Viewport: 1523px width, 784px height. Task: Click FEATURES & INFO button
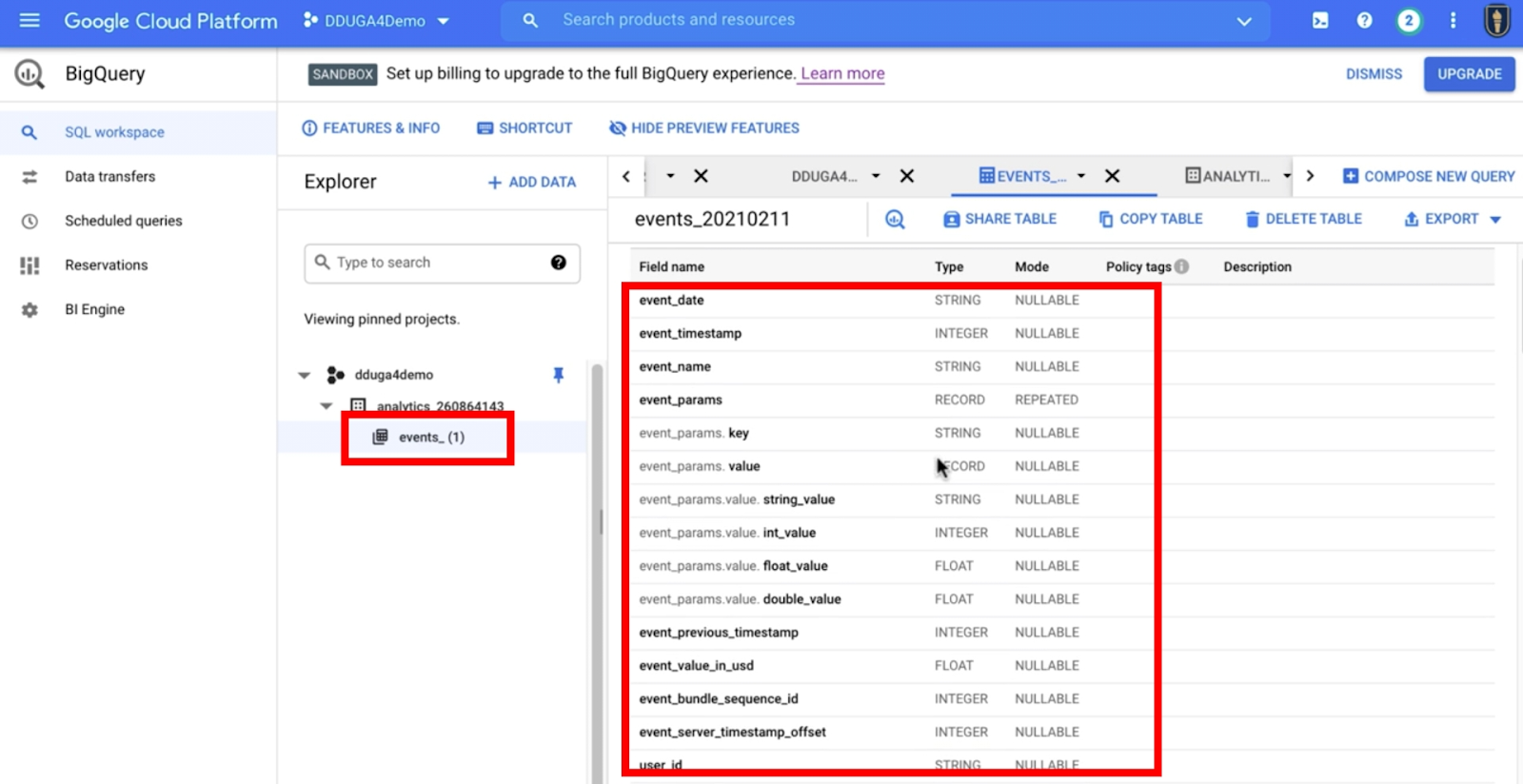[371, 128]
